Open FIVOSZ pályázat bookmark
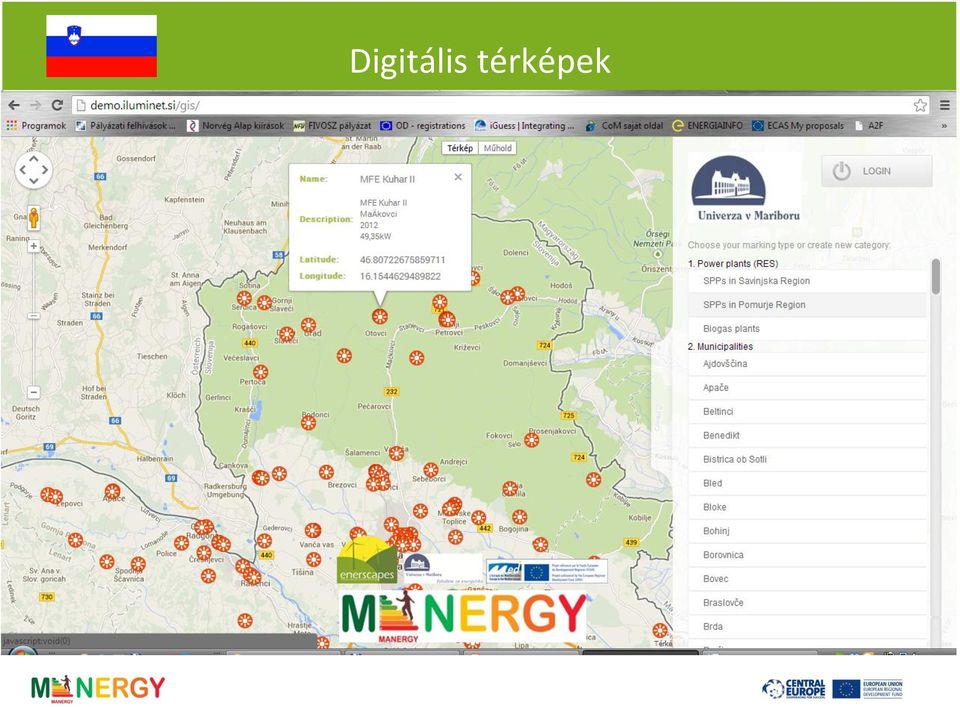960x707 pixels. [332, 125]
